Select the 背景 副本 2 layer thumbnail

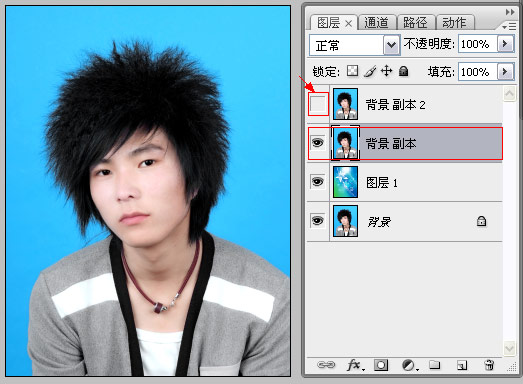tap(346, 104)
